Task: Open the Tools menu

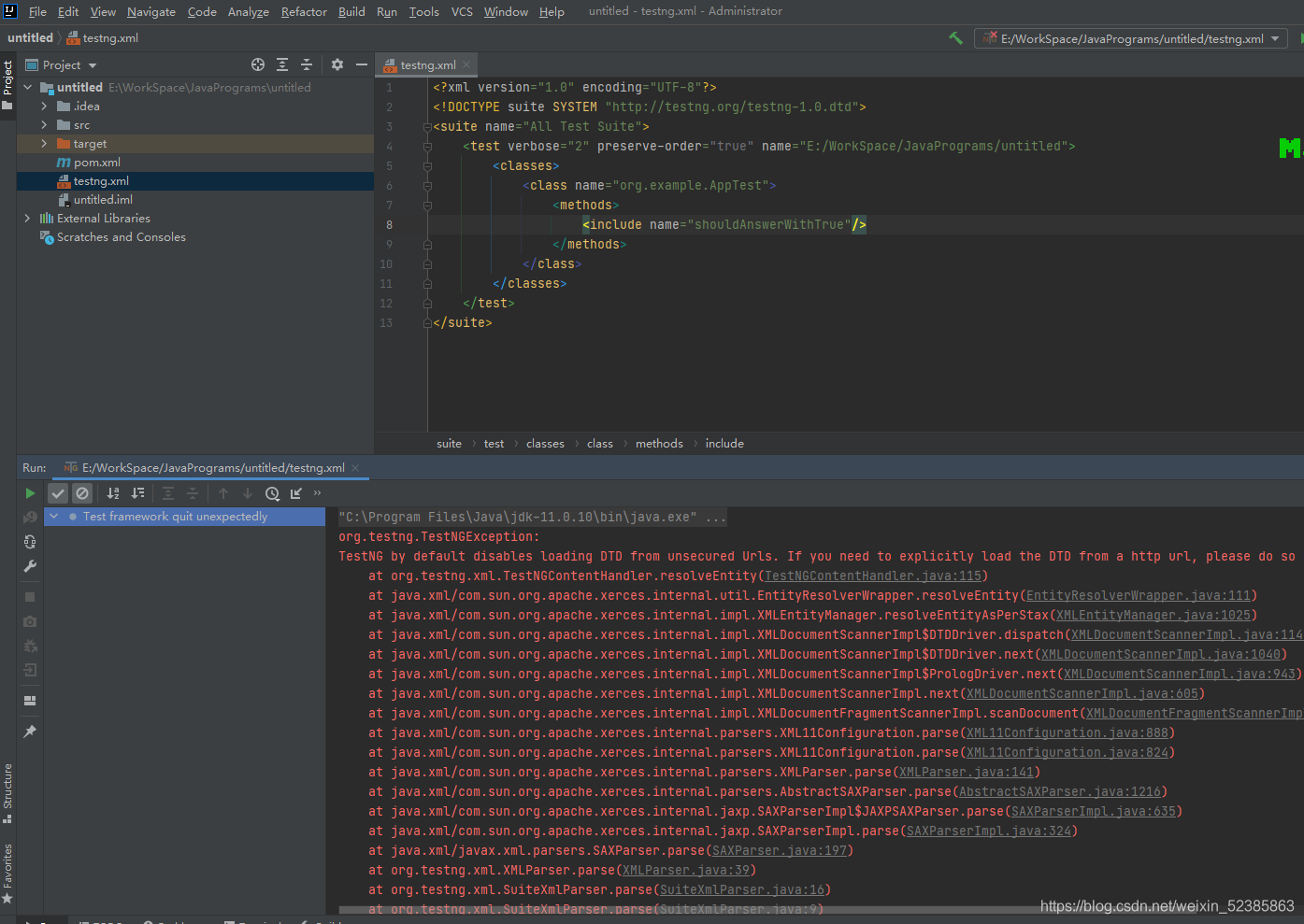Action: 423,11
